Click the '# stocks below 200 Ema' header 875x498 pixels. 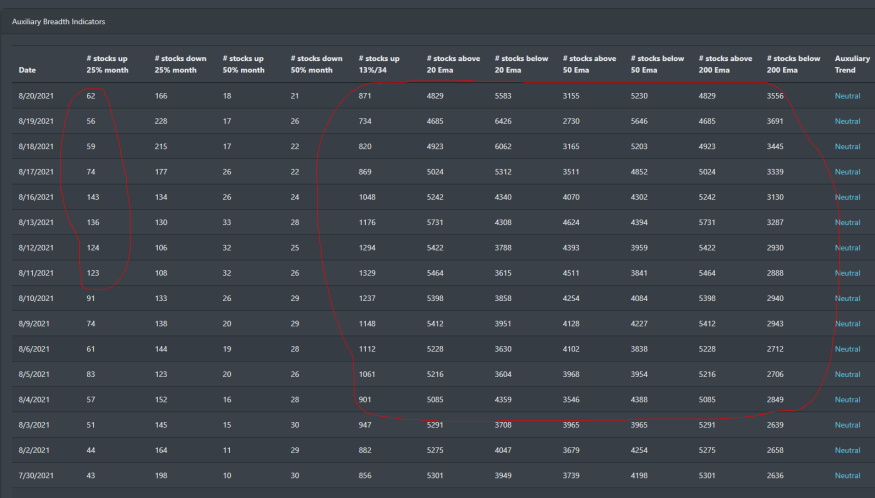(794, 64)
